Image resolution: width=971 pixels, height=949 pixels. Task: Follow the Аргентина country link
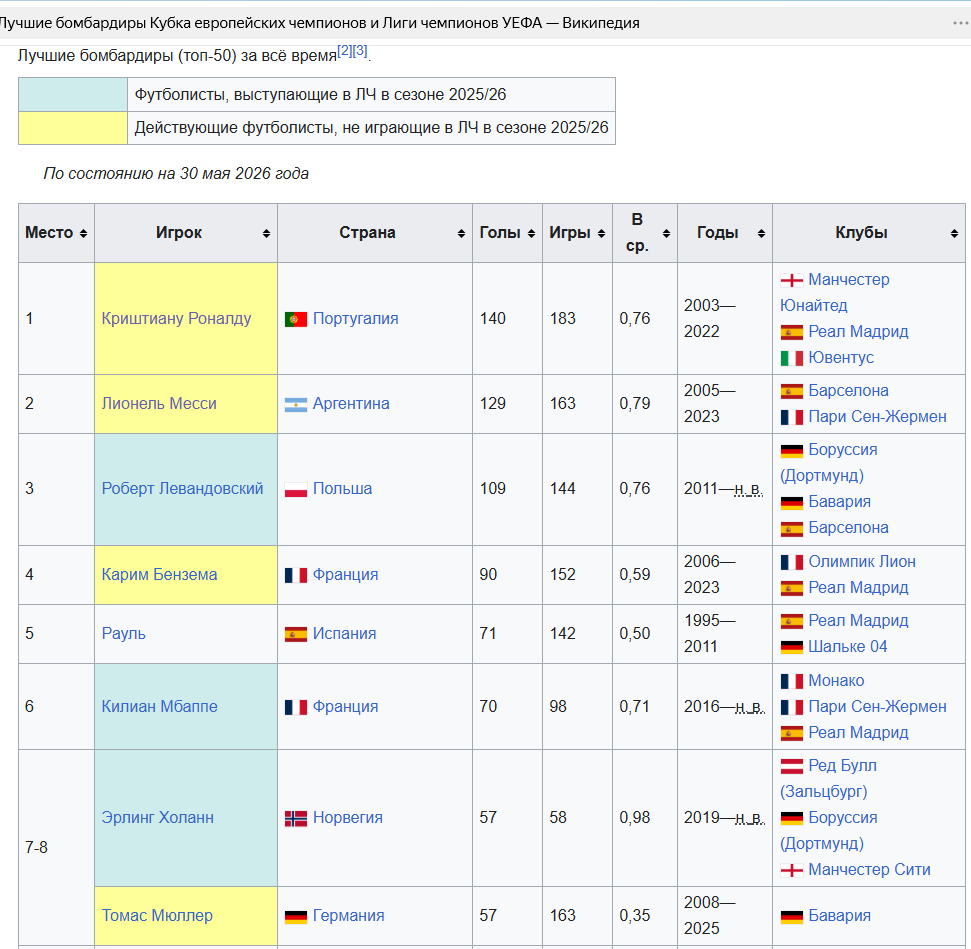pos(351,403)
